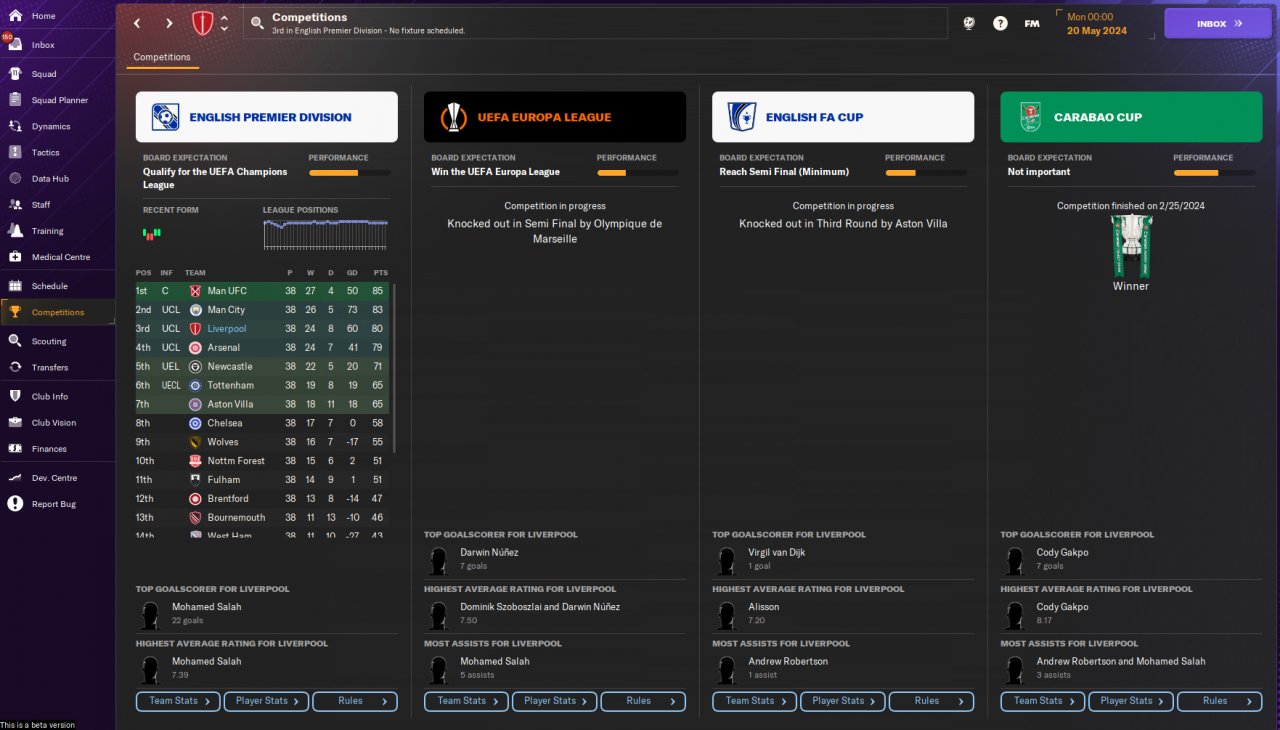The height and width of the screenshot is (730, 1280).
Task: Open the Transfers icon in sidebar
Action: pyautogui.click(x=15, y=367)
